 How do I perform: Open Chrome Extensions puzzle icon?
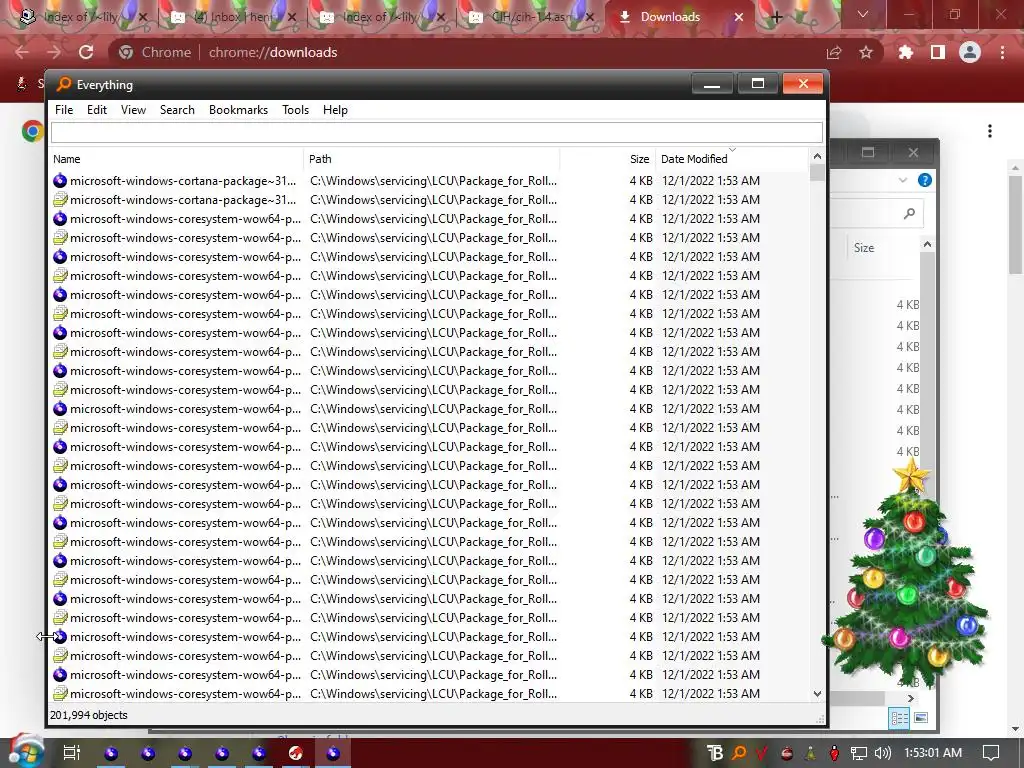click(906, 52)
